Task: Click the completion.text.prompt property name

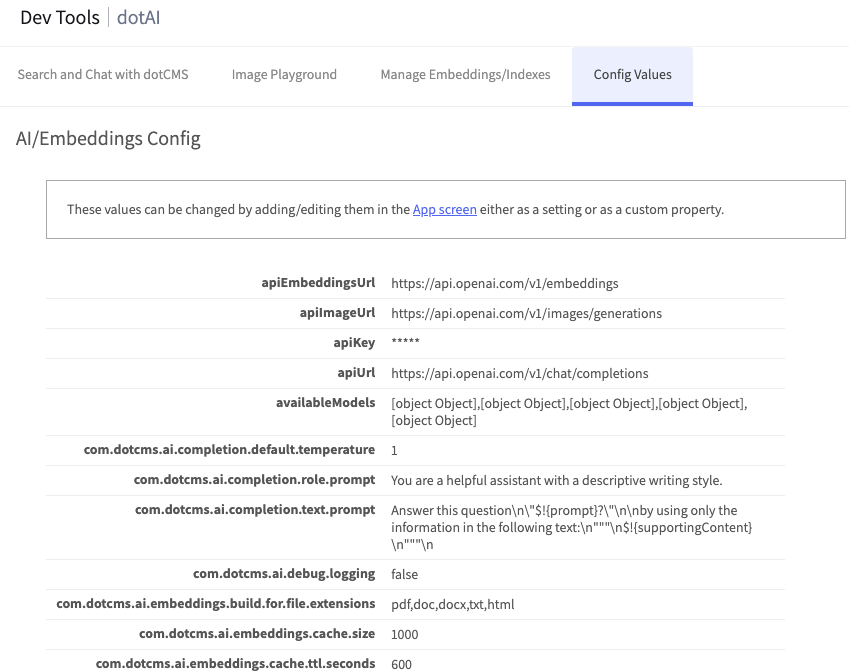Action: (255, 510)
